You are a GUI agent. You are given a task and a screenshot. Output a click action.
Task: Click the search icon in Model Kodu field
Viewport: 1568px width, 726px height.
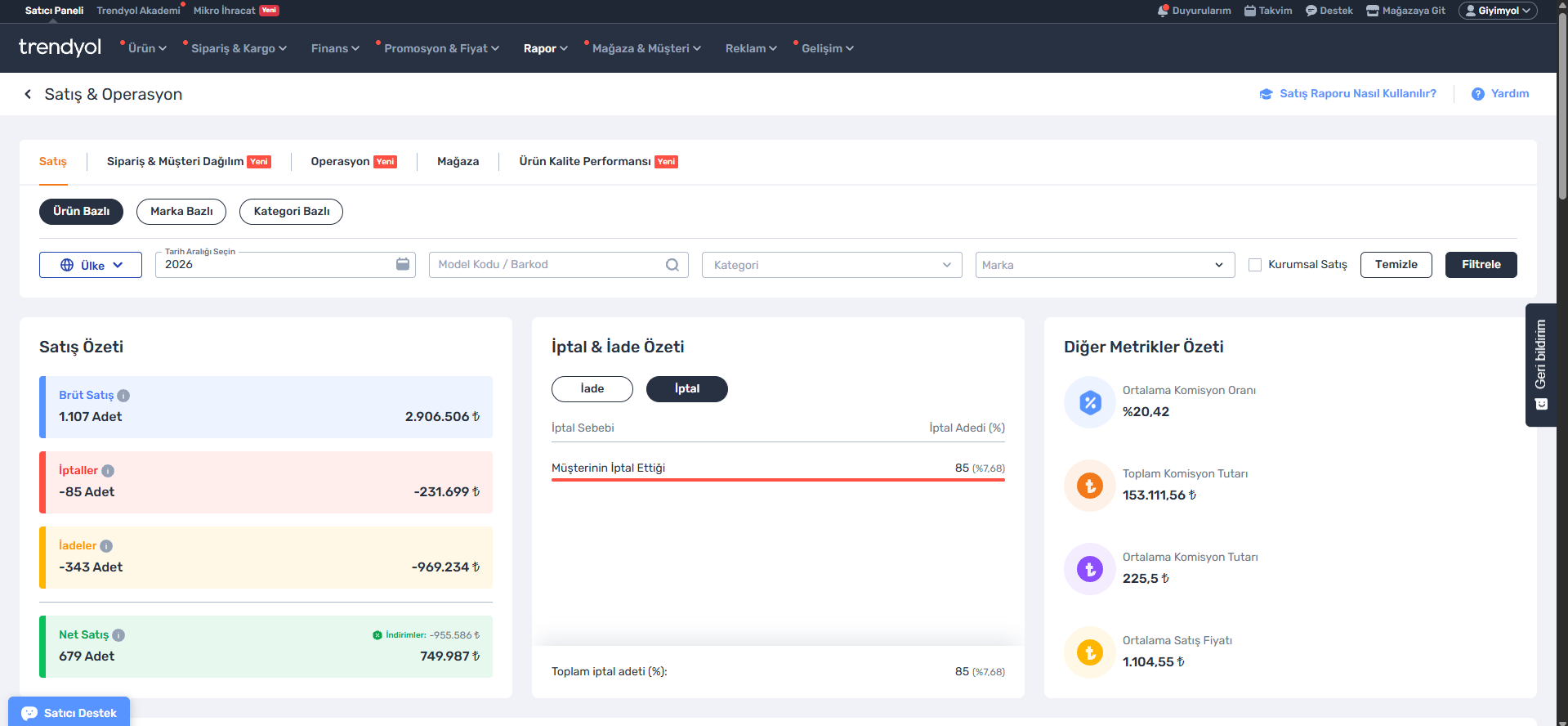click(672, 265)
